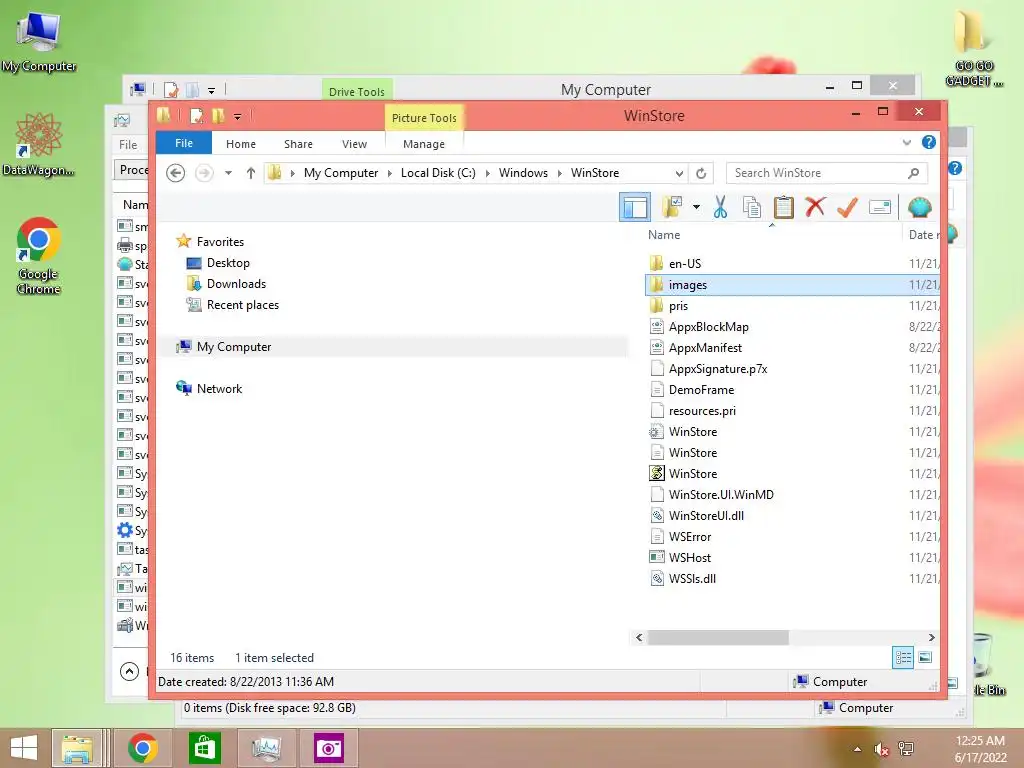
Task: Switch to details view toggle
Action: (x=903, y=657)
